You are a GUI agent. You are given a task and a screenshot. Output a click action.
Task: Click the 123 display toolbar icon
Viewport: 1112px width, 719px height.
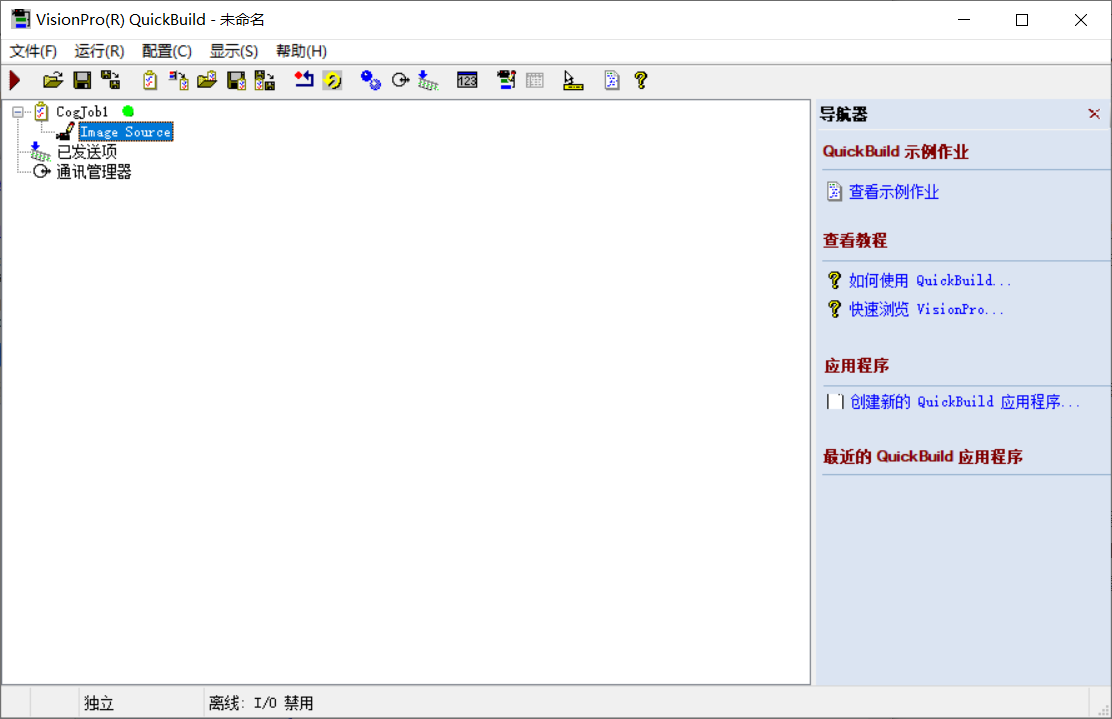[467, 80]
